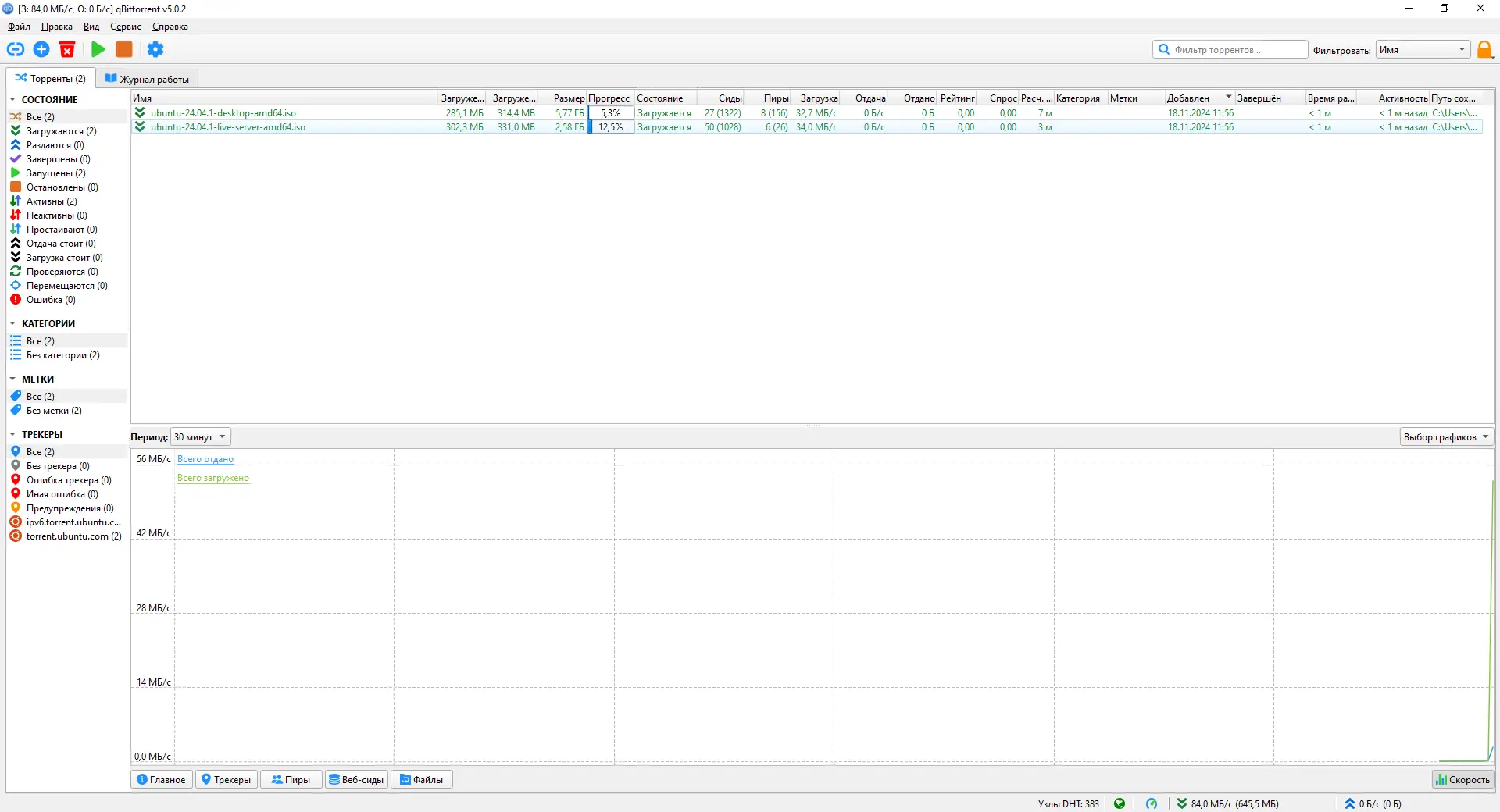Select the Остановлены (0) filter
Viewport: 1500px width, 812px height.
coord(62,187)
